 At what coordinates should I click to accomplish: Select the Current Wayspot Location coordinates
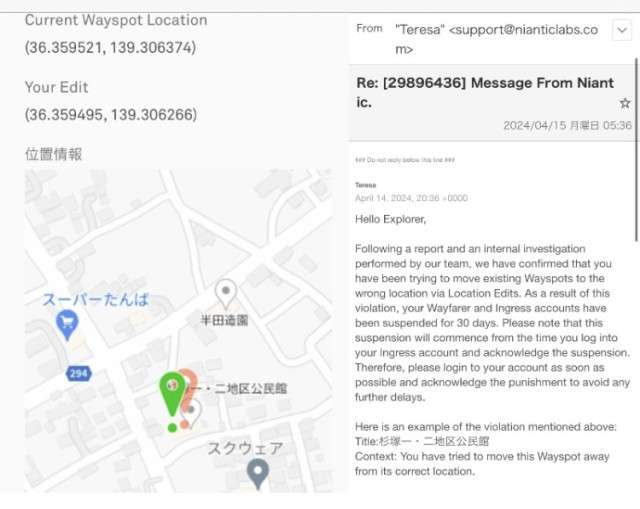[110, 48]
